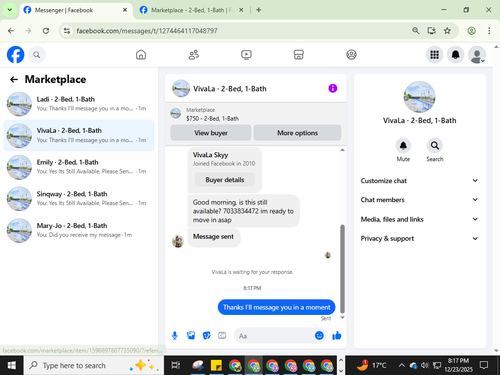Choose a sticker icon in composer
The image size is (500, 375).
pyautogui.click(x=207, y=336)
